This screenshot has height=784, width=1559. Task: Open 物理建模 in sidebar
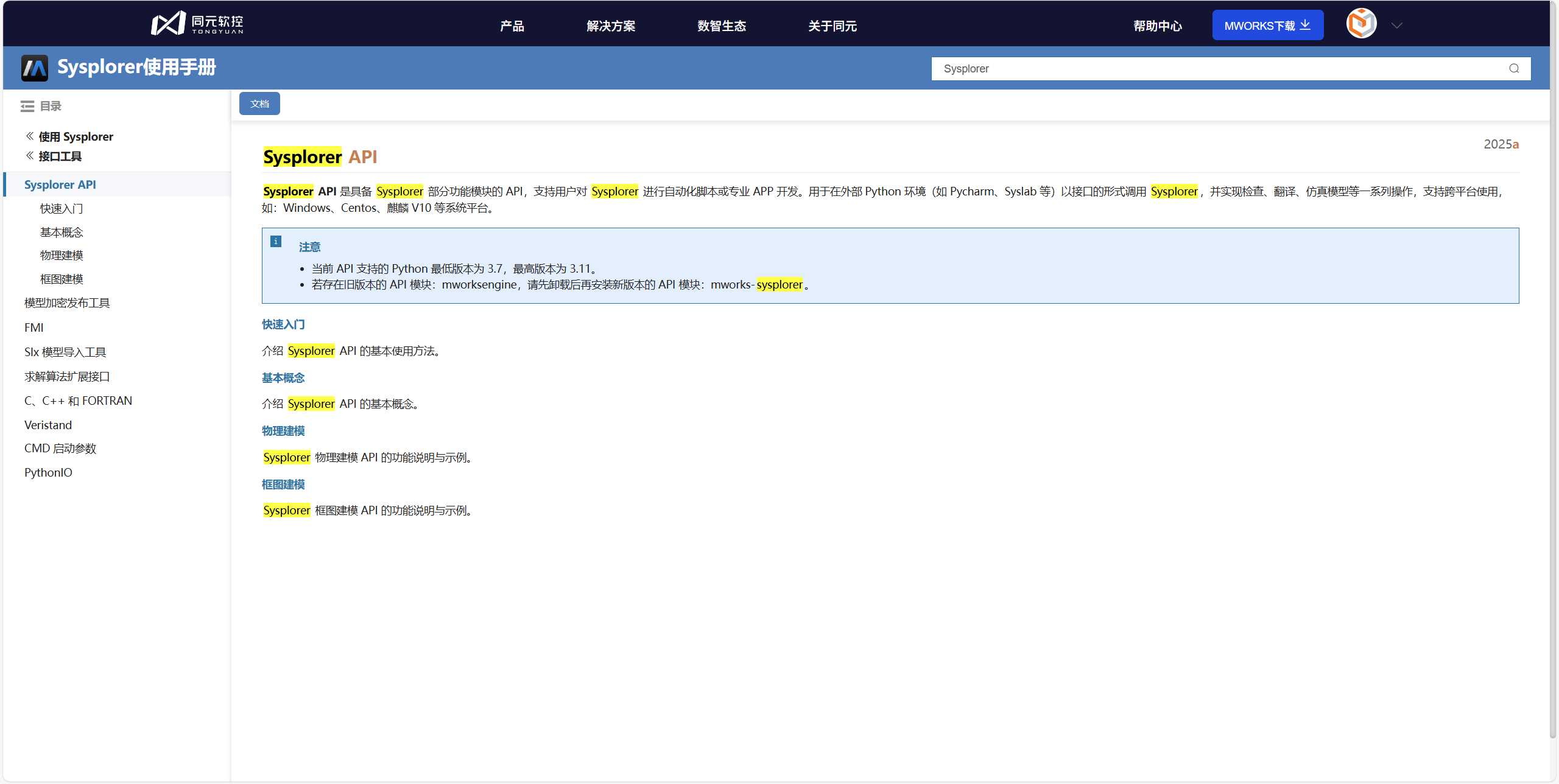click(x=62, y=256)
